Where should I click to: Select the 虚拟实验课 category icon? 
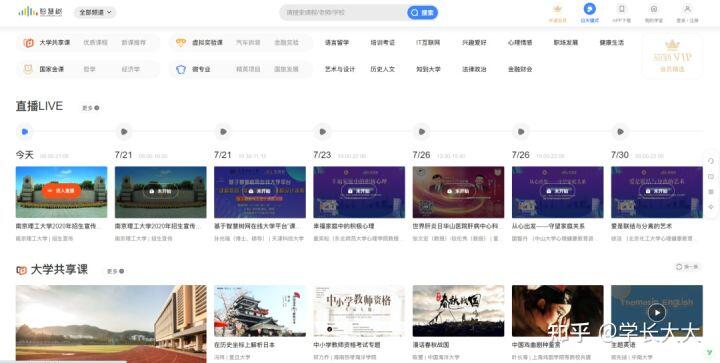click(181, 43)
